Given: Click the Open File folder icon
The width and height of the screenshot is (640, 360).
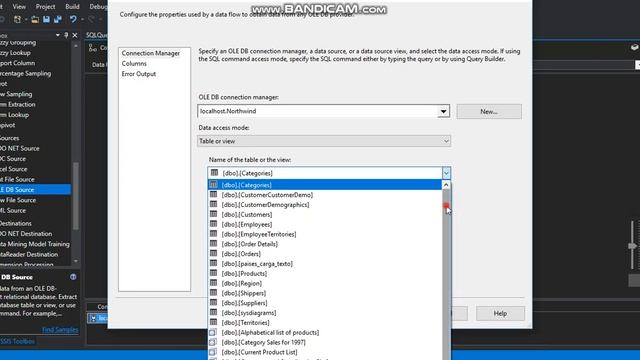Looking at the screenshot, I should coord(35,19).
